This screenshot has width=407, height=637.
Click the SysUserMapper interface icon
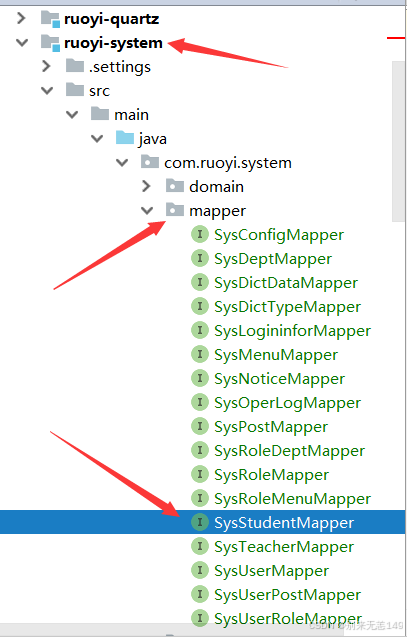200,570
